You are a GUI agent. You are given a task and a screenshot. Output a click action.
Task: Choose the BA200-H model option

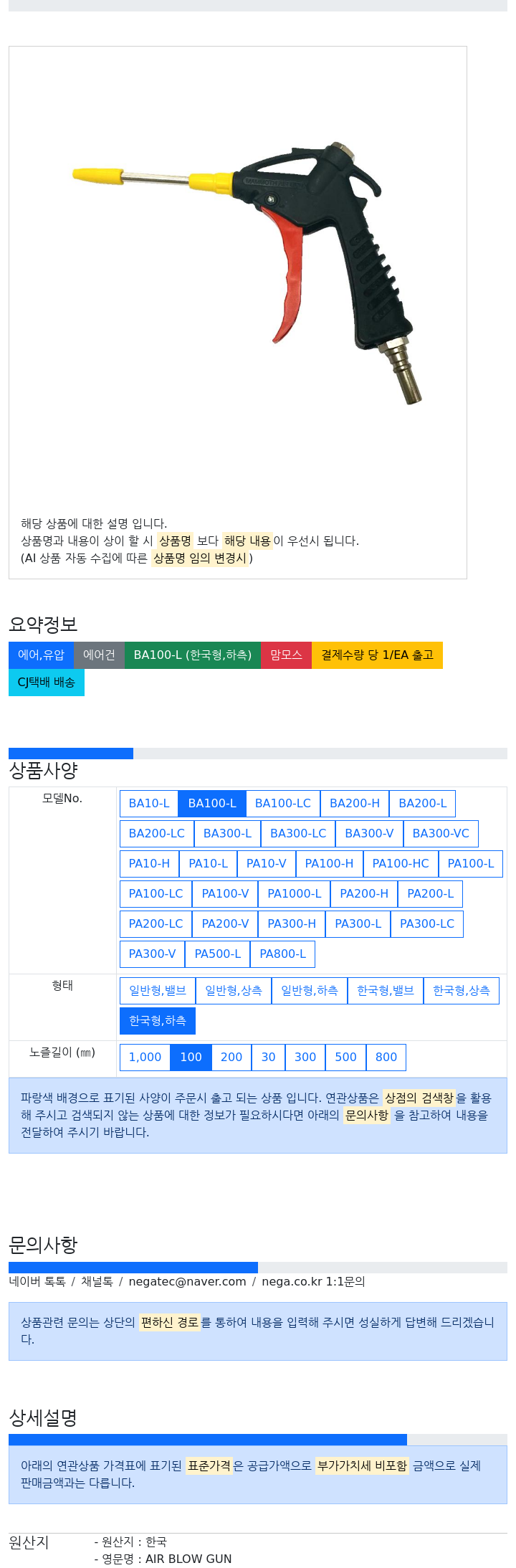click(355, 804)
